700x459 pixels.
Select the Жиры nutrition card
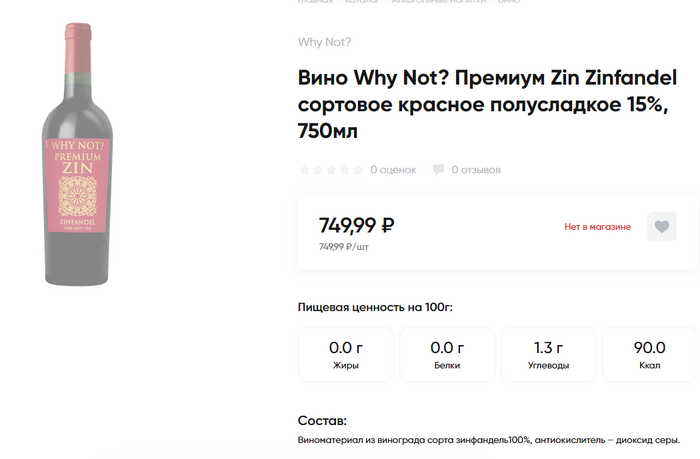(x=346, y=354)
